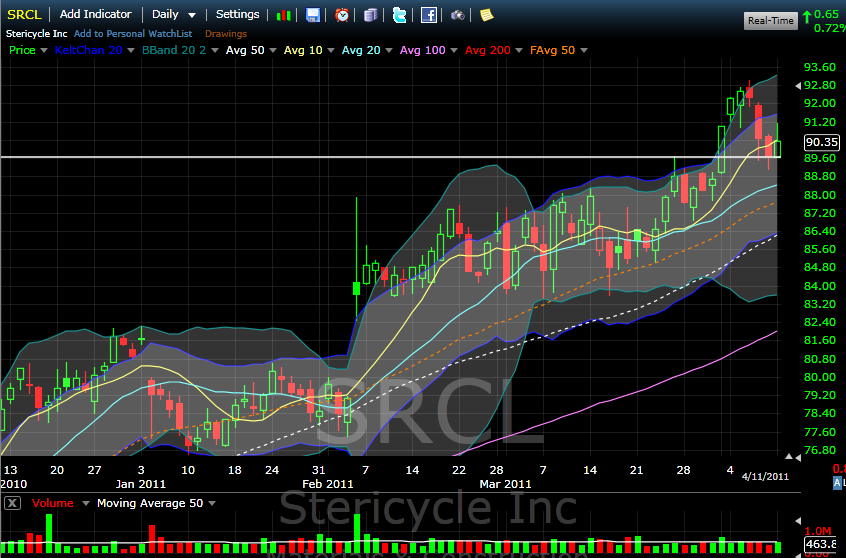Open the Avg 50 indicator dropdown
846x558 pixels.
[x=272, y=51]
